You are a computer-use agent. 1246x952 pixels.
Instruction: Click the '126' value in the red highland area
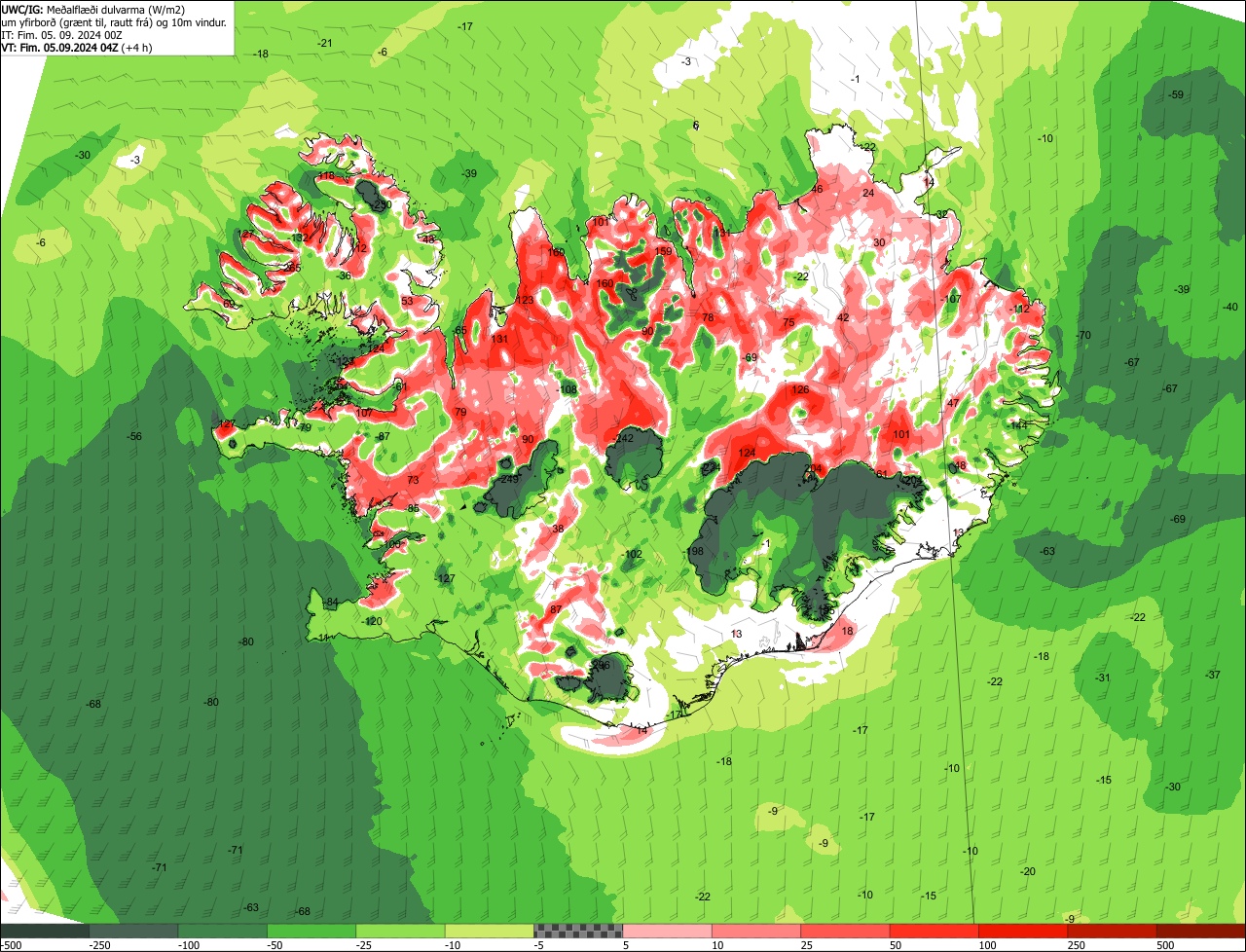[800, 390]
